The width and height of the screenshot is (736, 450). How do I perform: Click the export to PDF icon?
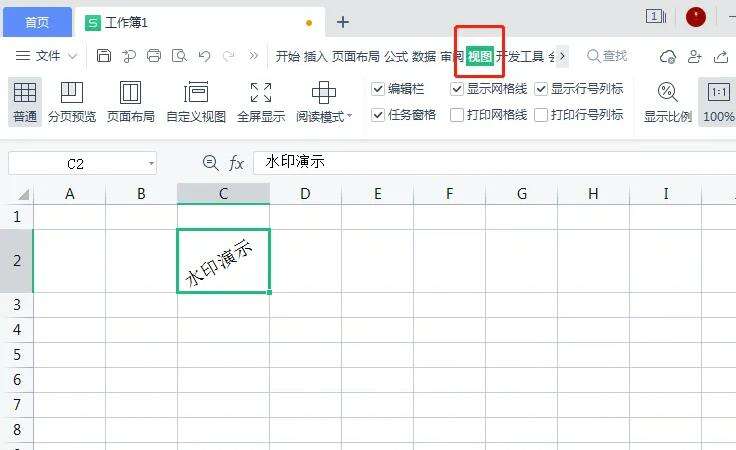tap(129, 56)
